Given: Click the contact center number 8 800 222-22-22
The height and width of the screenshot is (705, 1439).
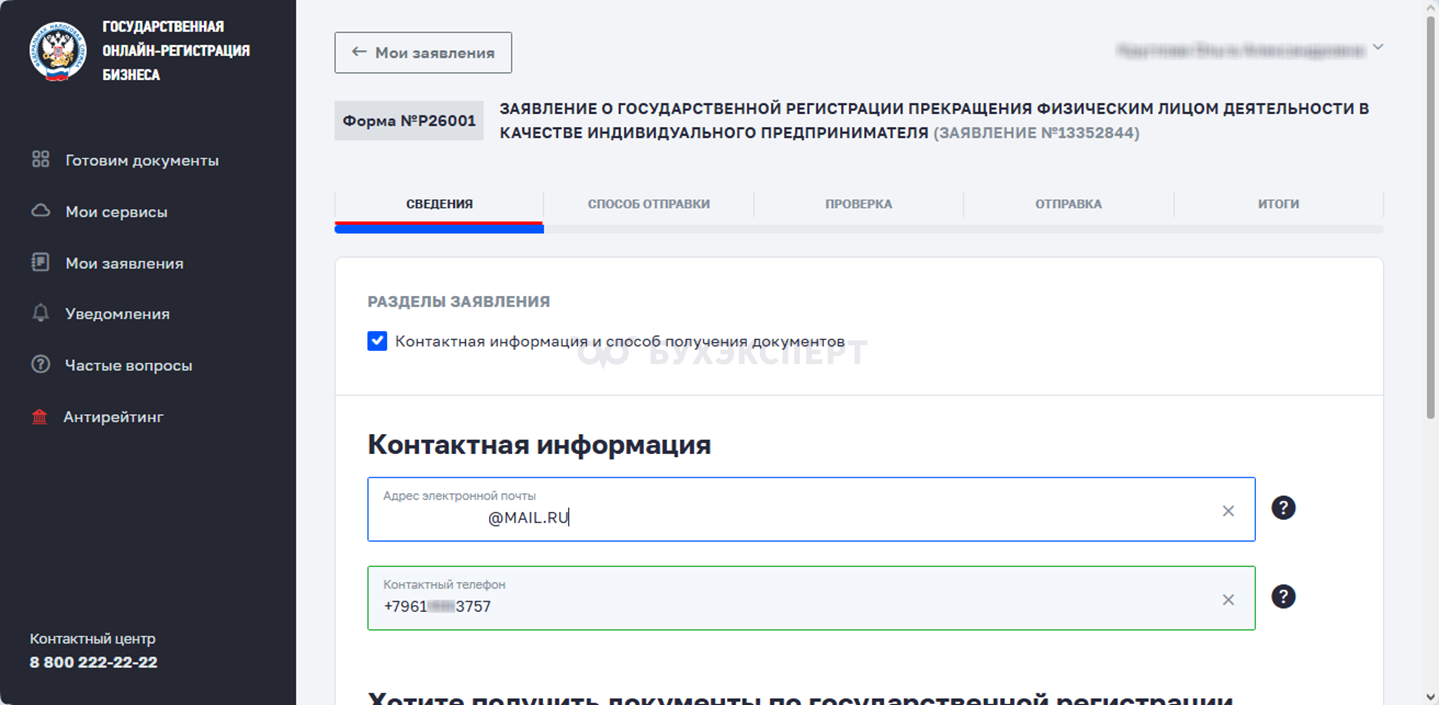Looking at the screenshot, I should [94, 662].
